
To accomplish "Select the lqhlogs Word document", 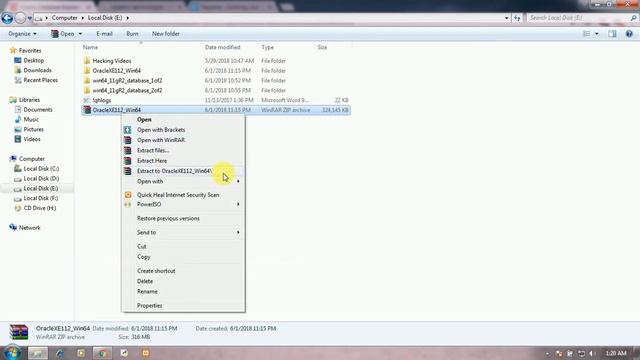I will click(x=102, y=100).
